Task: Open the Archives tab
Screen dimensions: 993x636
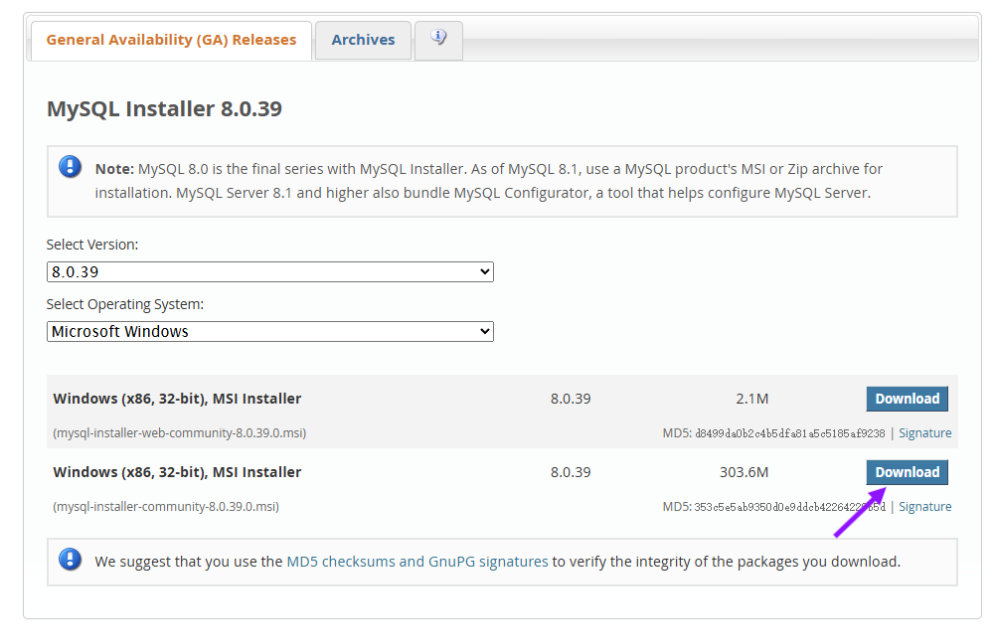Action: click(363, 40)
